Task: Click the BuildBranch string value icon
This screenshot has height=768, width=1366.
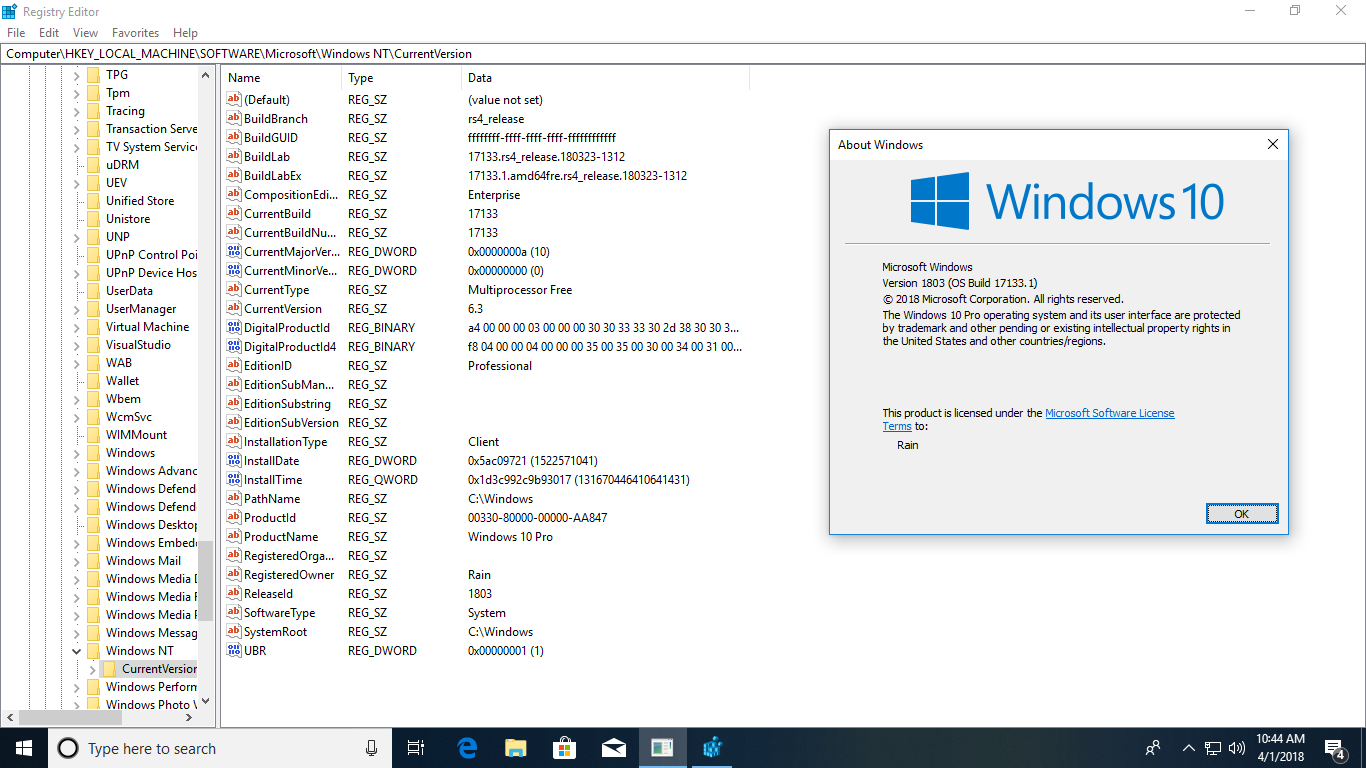Action: coord(234,119)
